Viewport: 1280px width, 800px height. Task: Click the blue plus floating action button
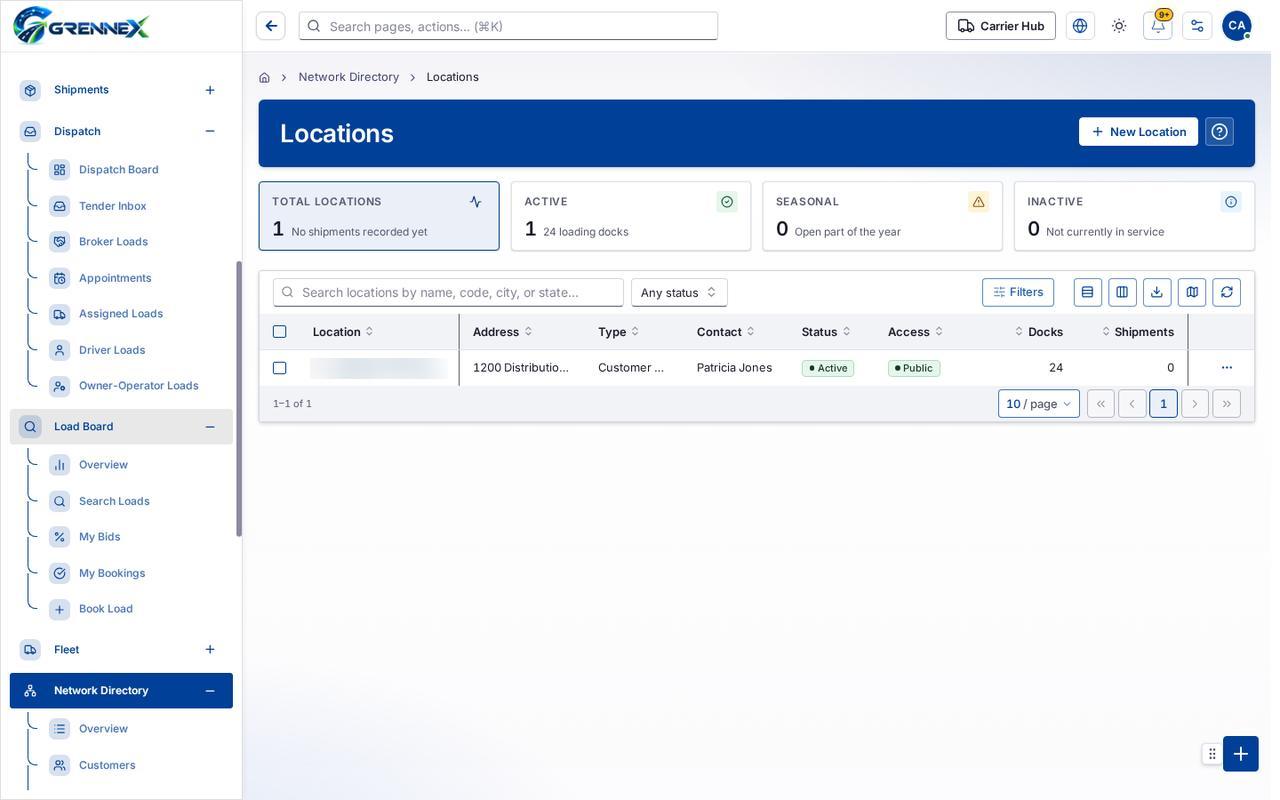click(x=1241, y=754)
